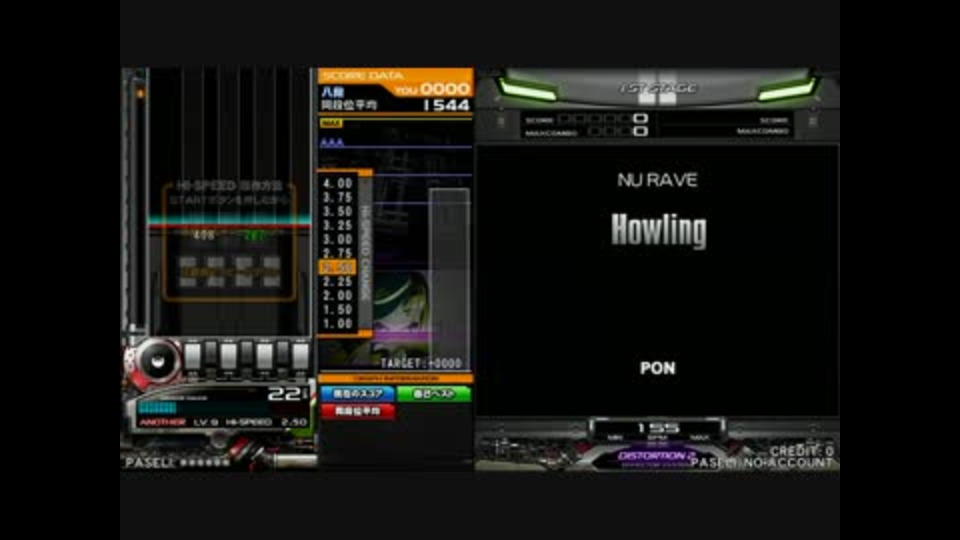Select hi-speed 3.50 in list
960x540 pixels.
(x=337, y=211)
